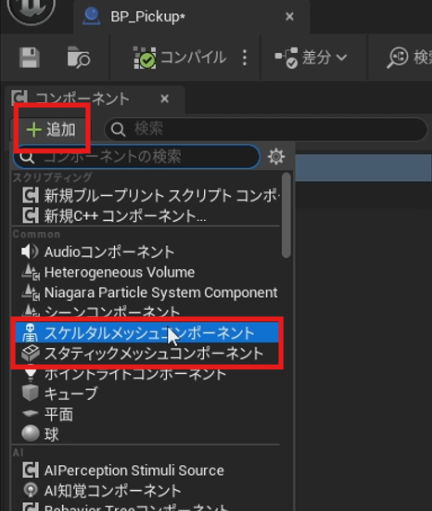Click the save blueprint floppy disk icon
432x511 pixels.
point(29,58)
